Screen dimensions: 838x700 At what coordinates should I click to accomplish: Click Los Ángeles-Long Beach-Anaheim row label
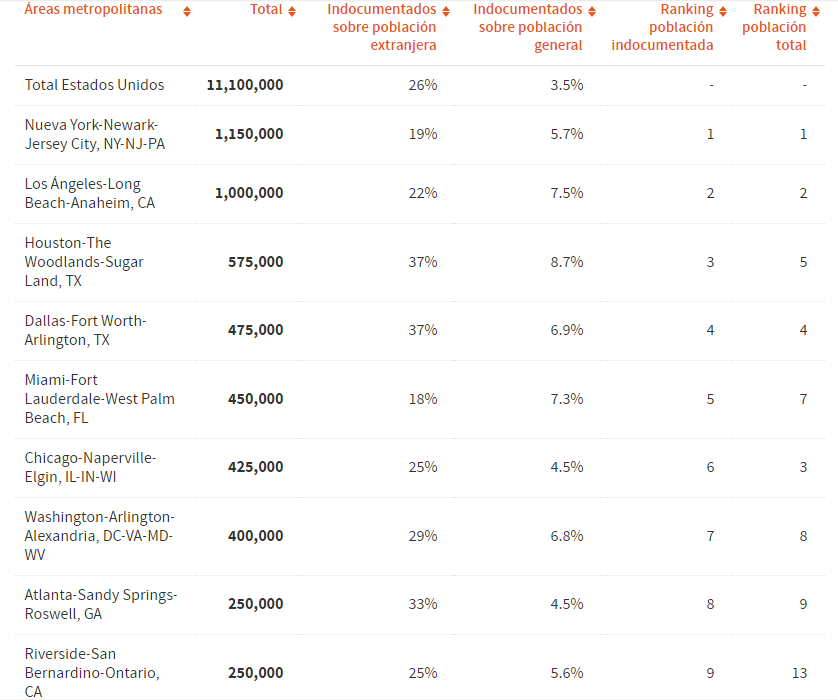click(88, 193)
